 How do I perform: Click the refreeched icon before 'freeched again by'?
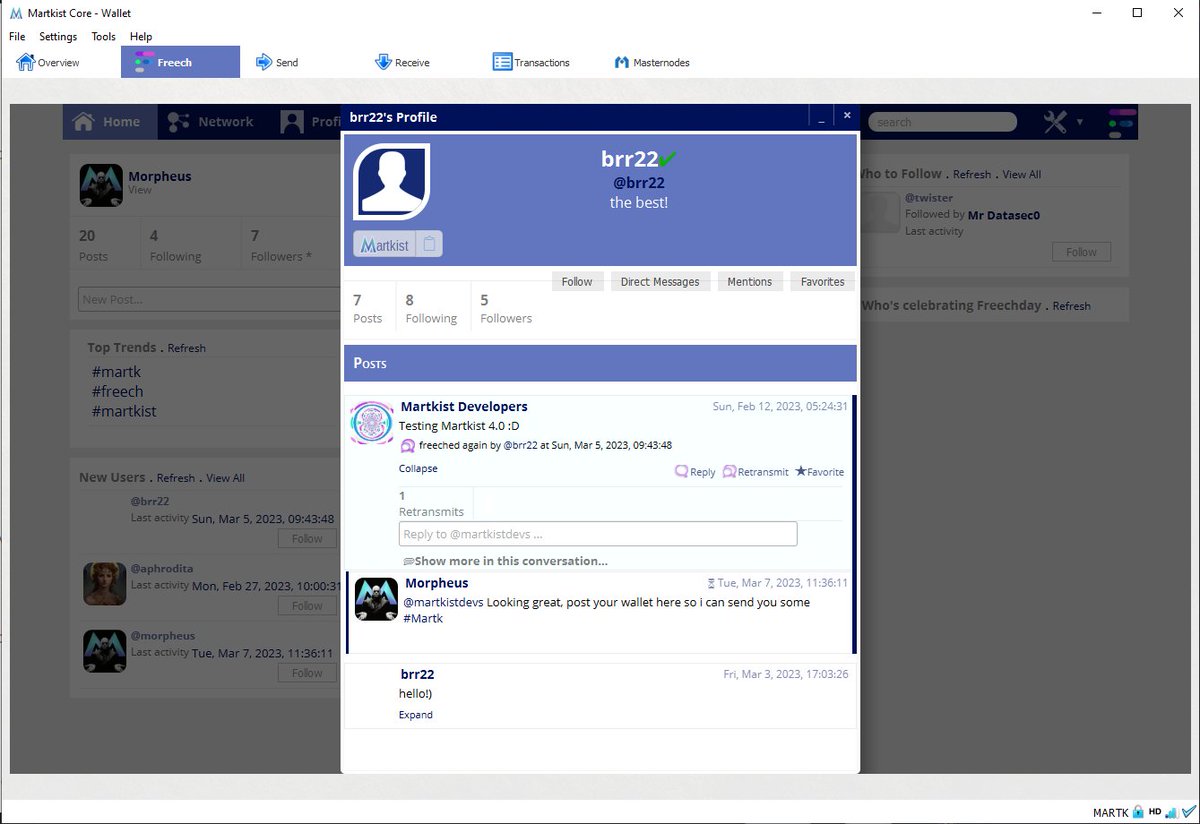pos(408,446)
